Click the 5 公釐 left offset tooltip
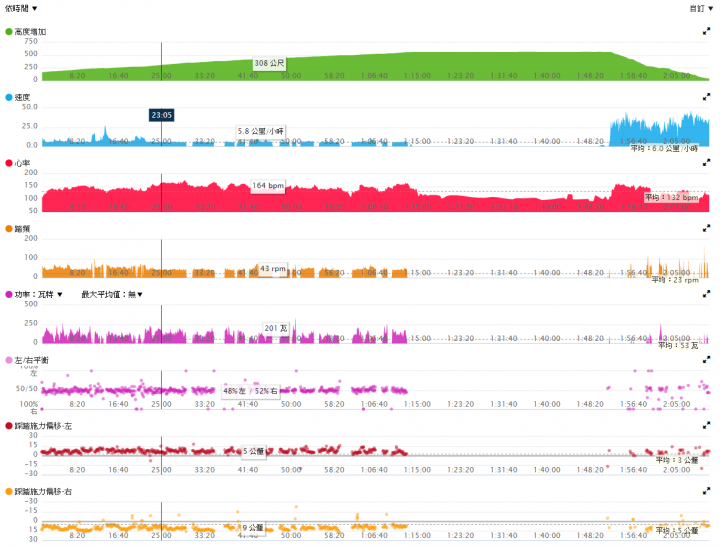This screenshot has width=720, height=547. coord(253,451)
